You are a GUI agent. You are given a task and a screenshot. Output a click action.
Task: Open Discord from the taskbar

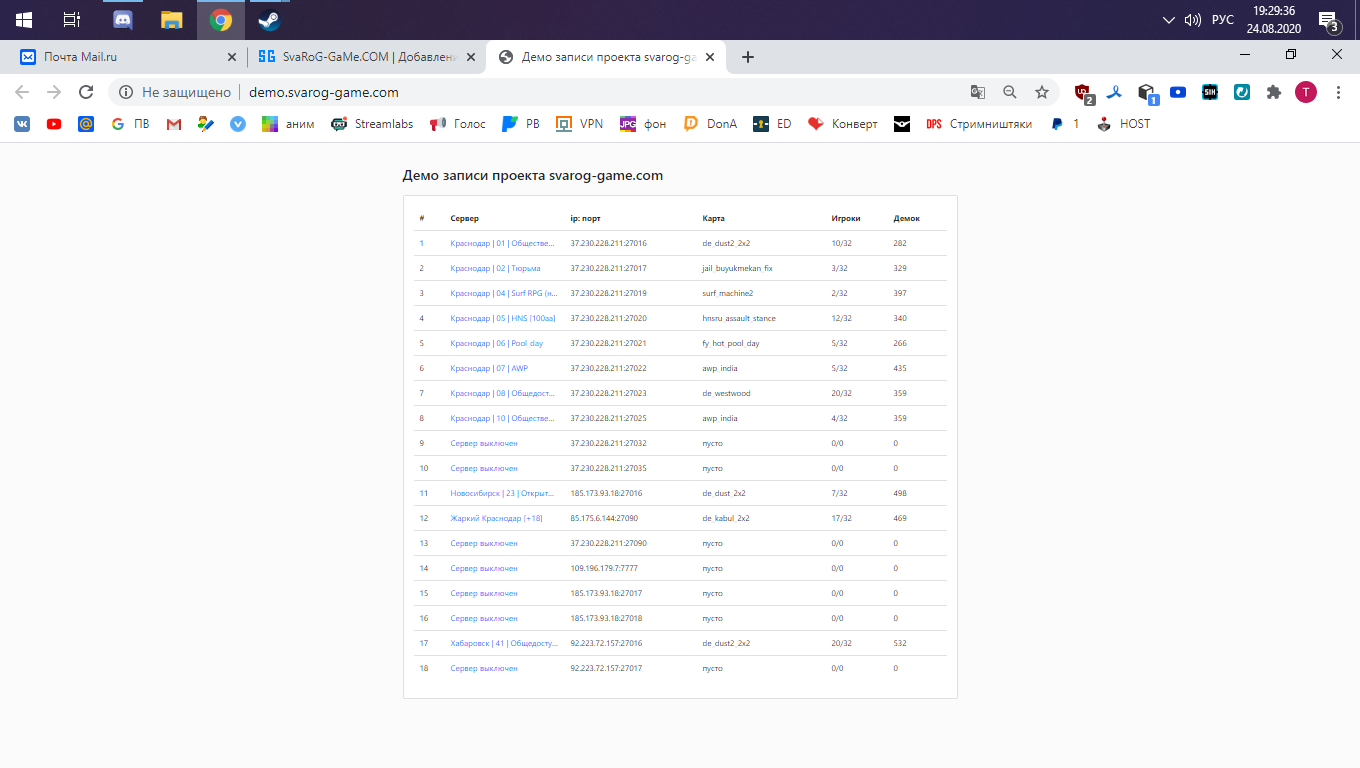(x=123, y=19)
